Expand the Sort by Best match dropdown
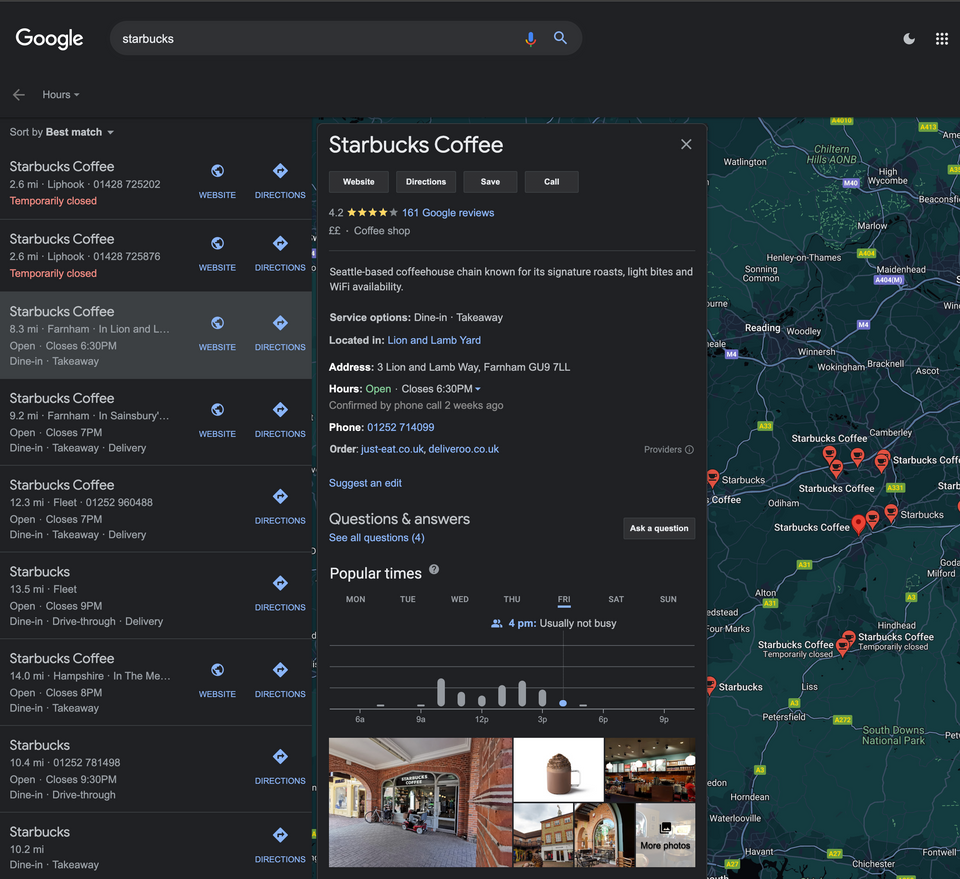Image resolution: width=960 pixels, height=879 pixels. pos(62,132)
